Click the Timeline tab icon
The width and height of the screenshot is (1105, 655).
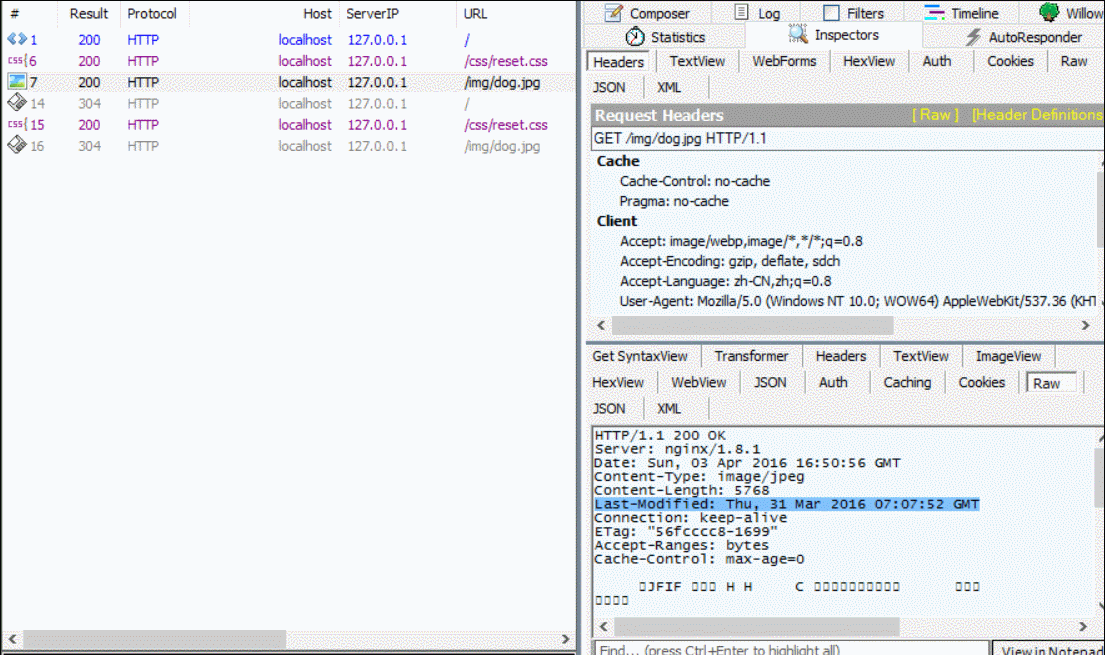coord(934,13)
